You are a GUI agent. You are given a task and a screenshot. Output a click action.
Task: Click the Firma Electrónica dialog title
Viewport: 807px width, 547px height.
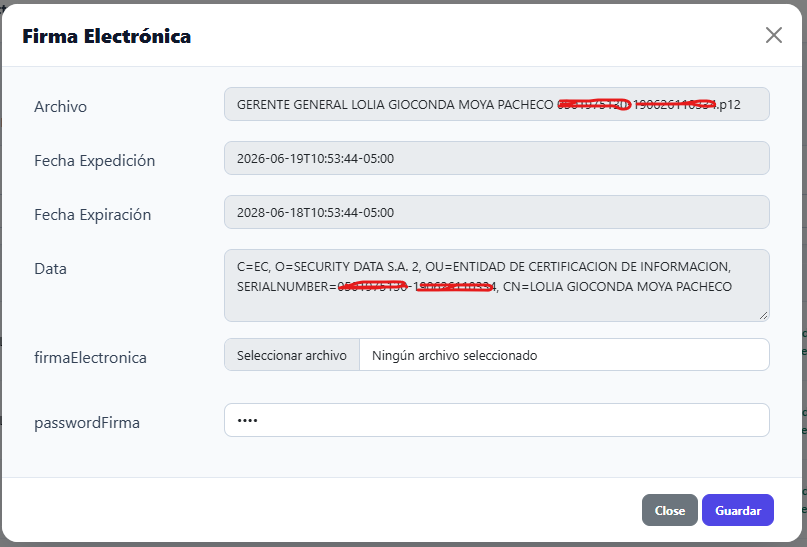(x=107, y=36)
